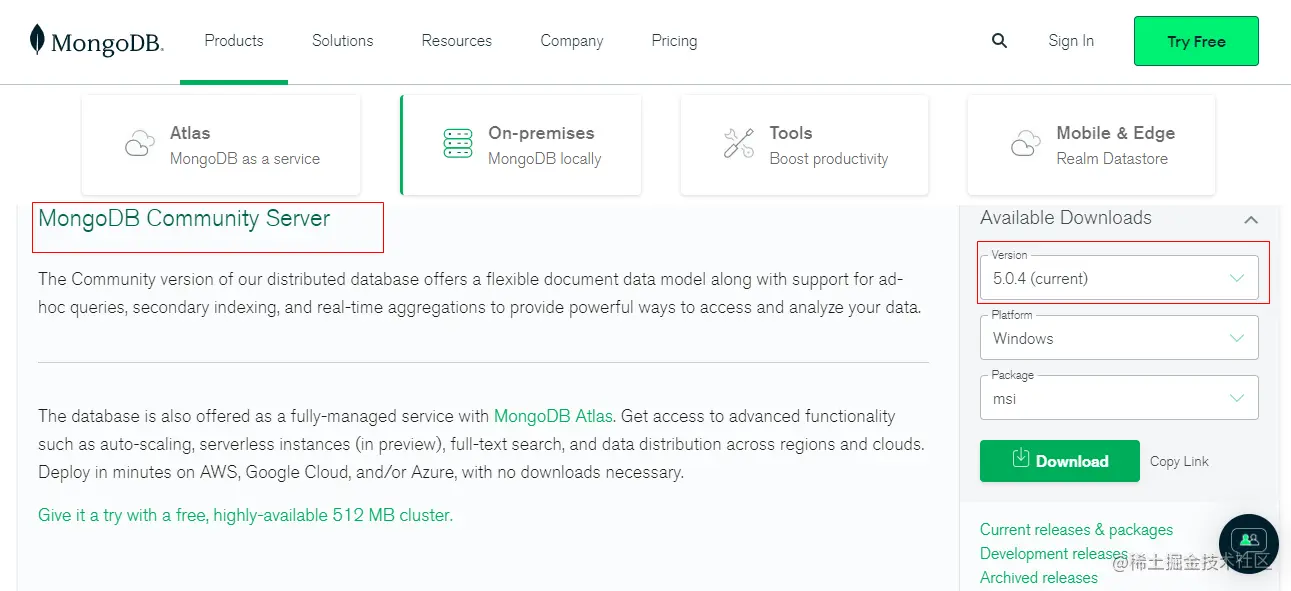This screenshot has height=591, width=1291.
Task: Open the search magnifier icon
Action: click(999, 41)
